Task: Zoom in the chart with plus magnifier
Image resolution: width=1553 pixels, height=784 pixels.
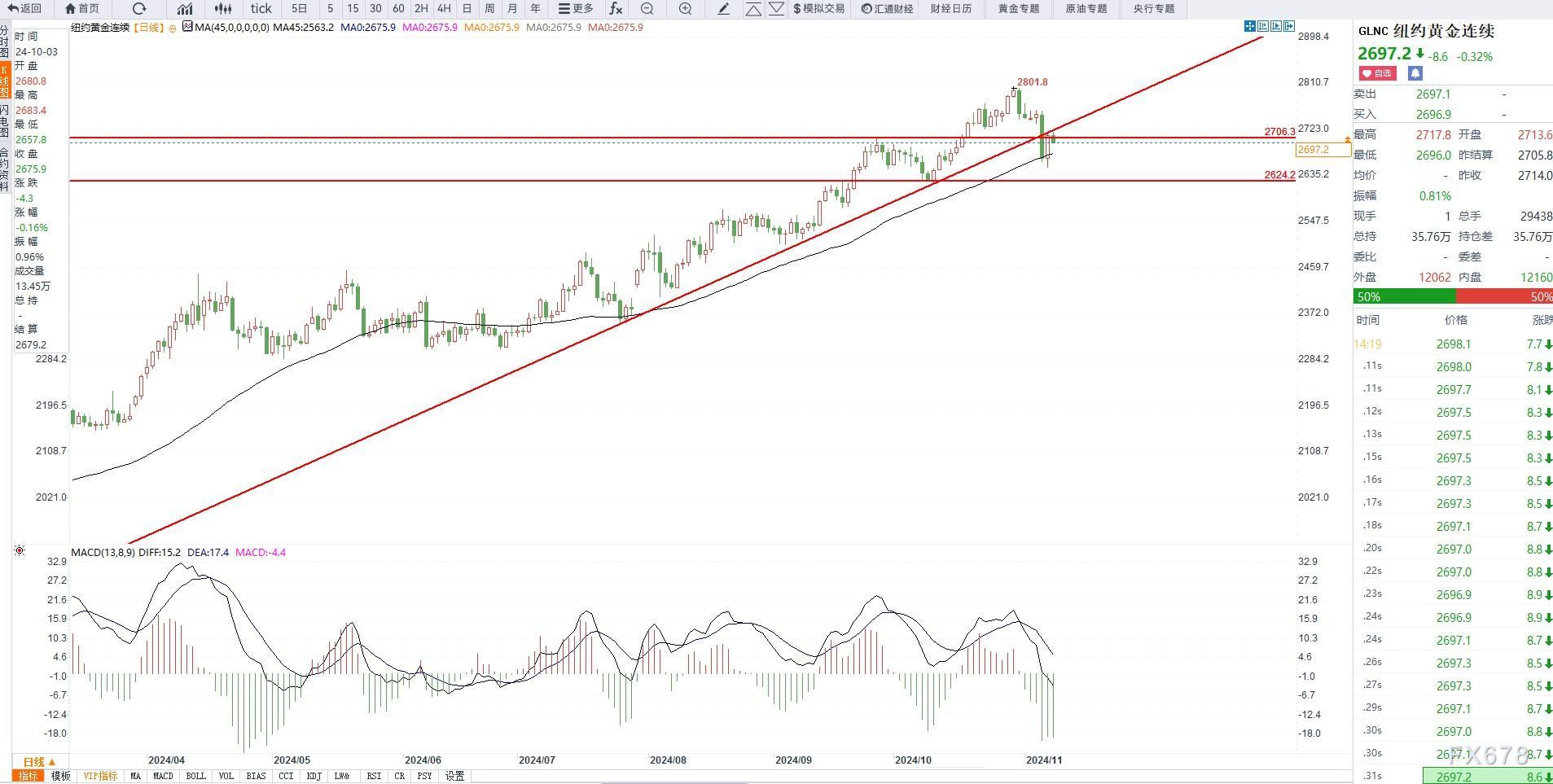Action: [x=685, y=9]
